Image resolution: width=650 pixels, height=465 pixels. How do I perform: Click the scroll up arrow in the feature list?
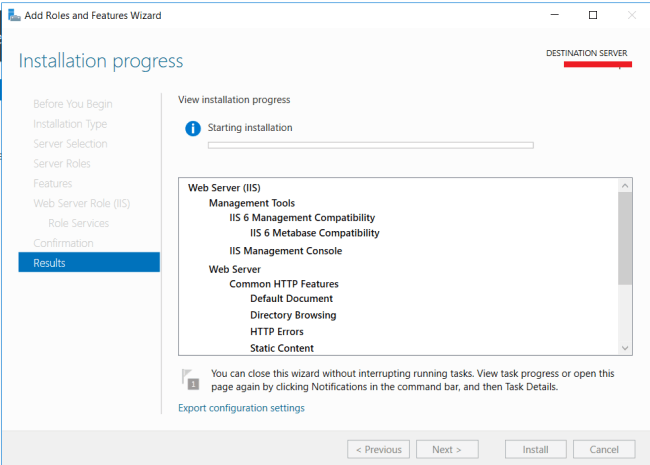pyautogui.click(x=625, y=186)
